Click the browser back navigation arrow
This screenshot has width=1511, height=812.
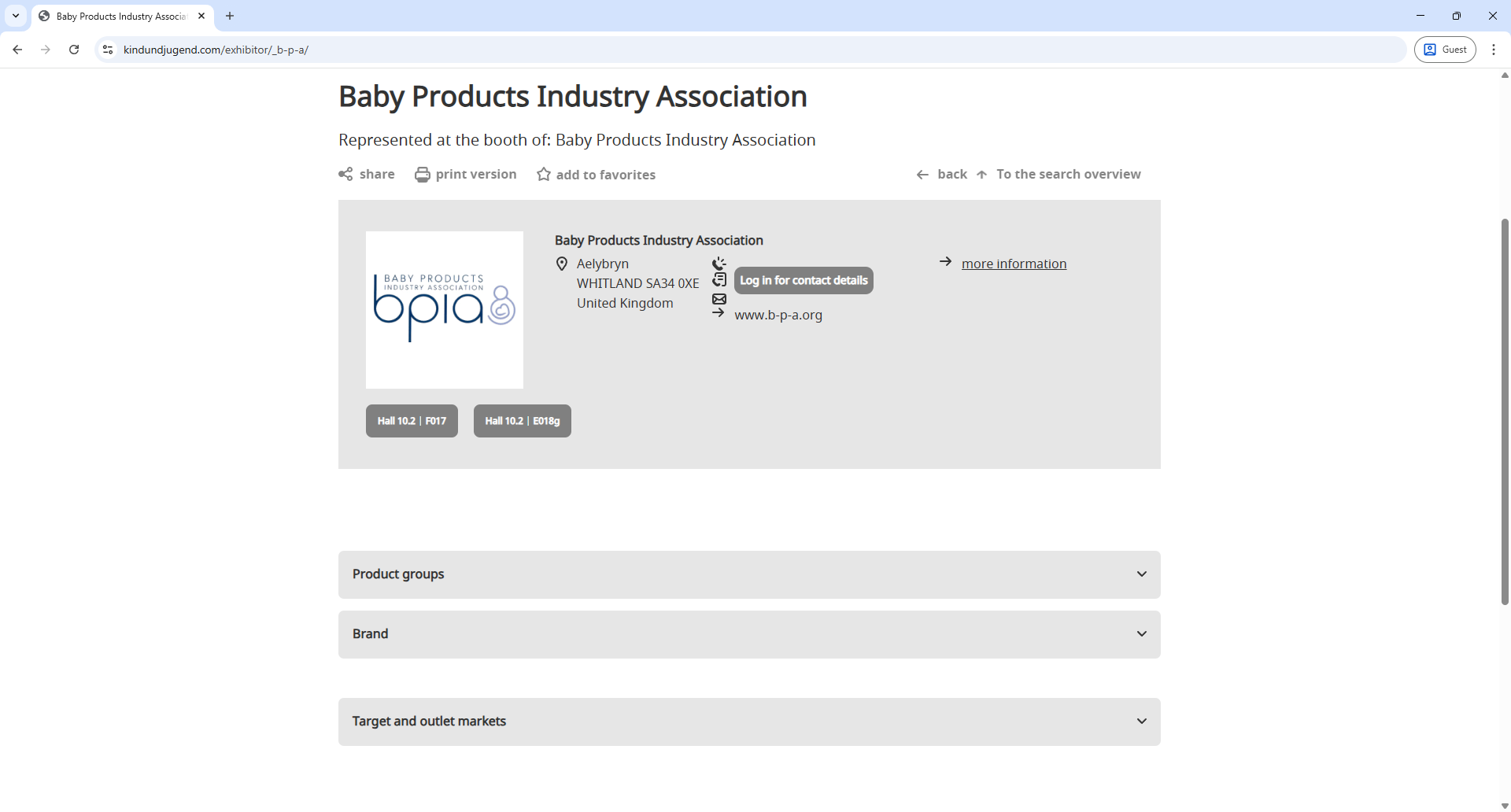17,50
